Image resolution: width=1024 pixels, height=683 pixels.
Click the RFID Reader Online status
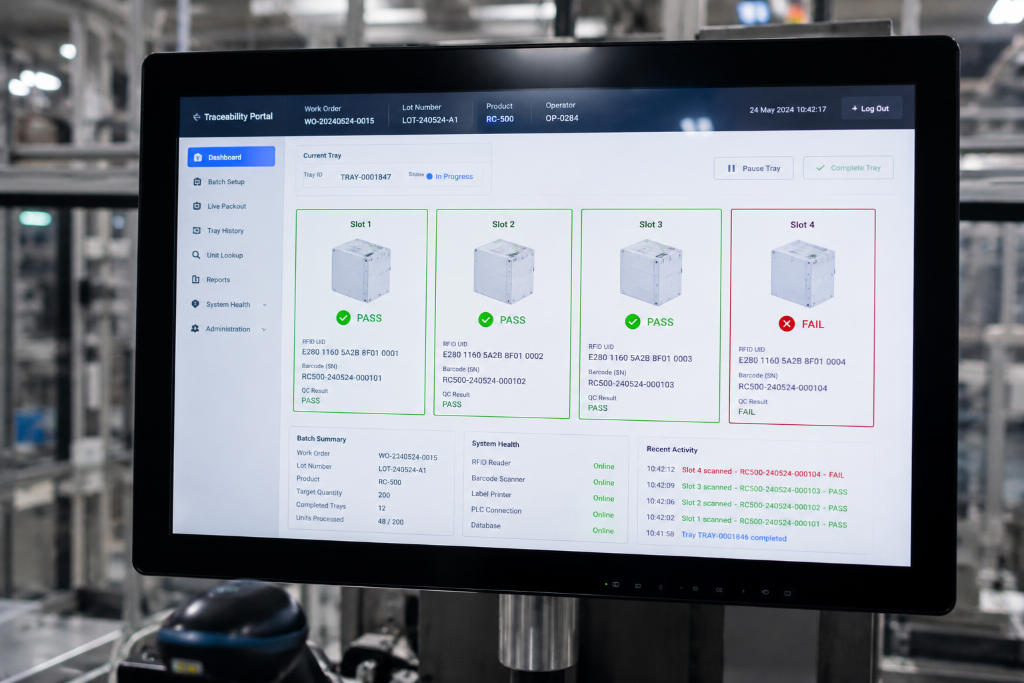[x=603, y=466]
